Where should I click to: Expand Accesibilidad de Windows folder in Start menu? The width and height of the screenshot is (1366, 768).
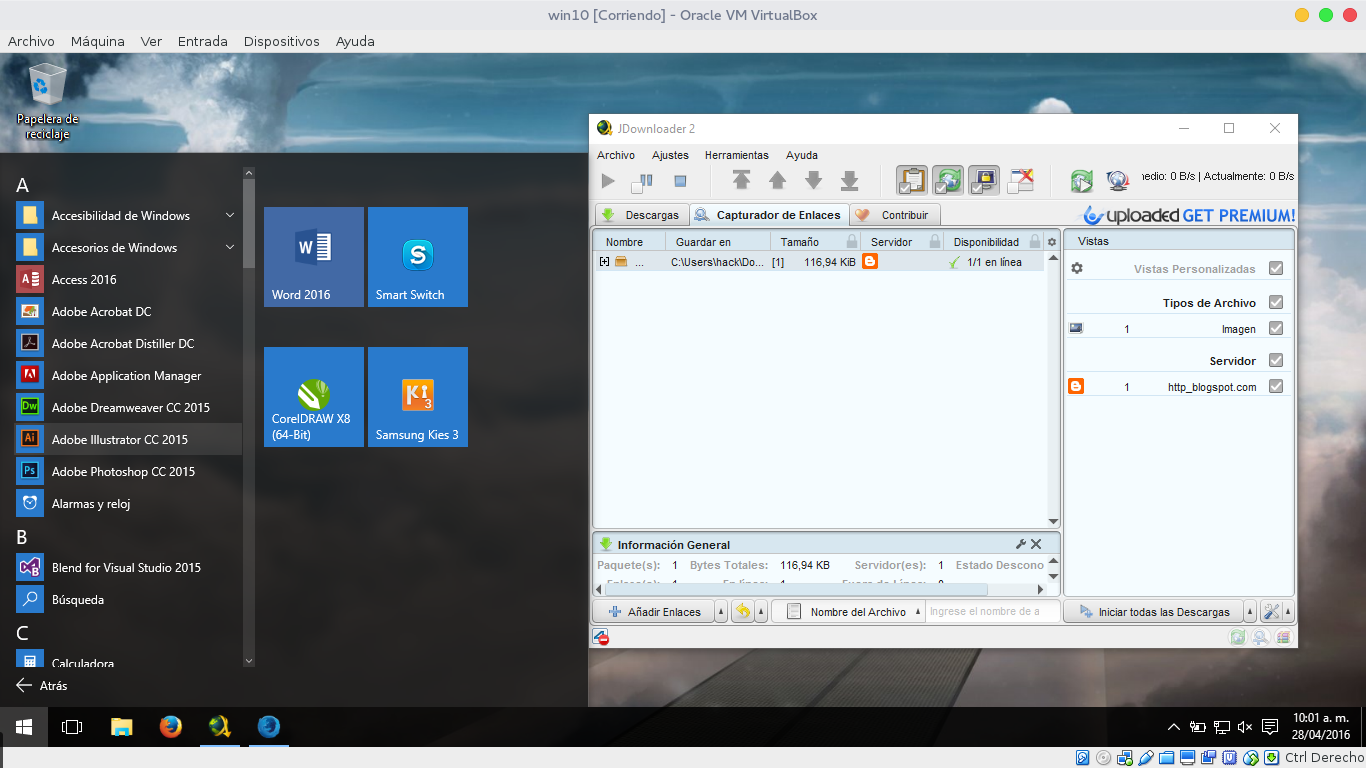point(127,215)
